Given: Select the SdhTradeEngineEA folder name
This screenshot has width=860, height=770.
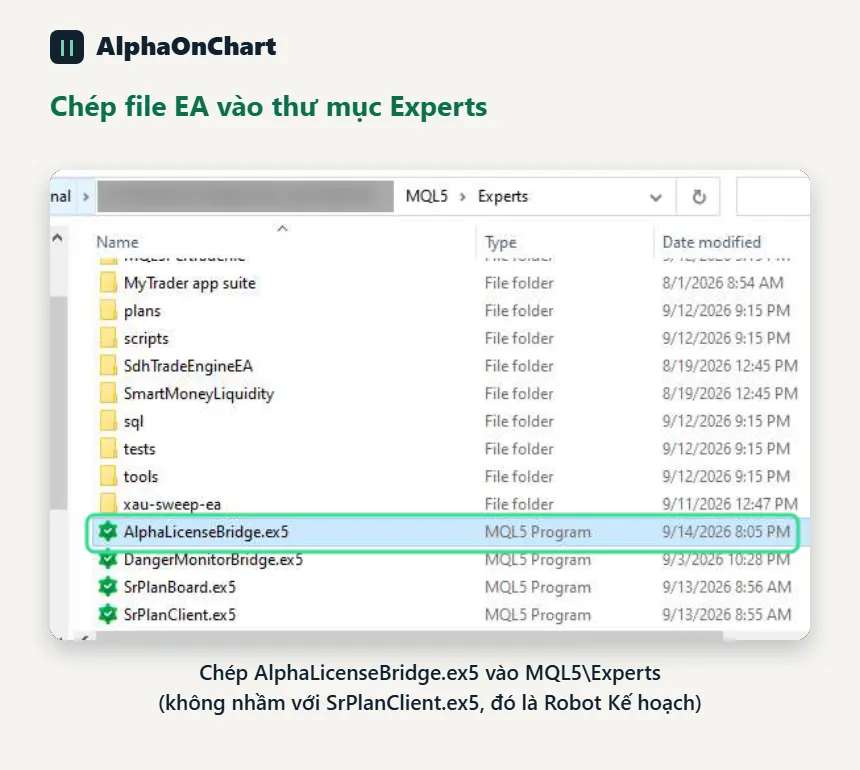Looking at the screenshot, I should (x=188, y=366).
